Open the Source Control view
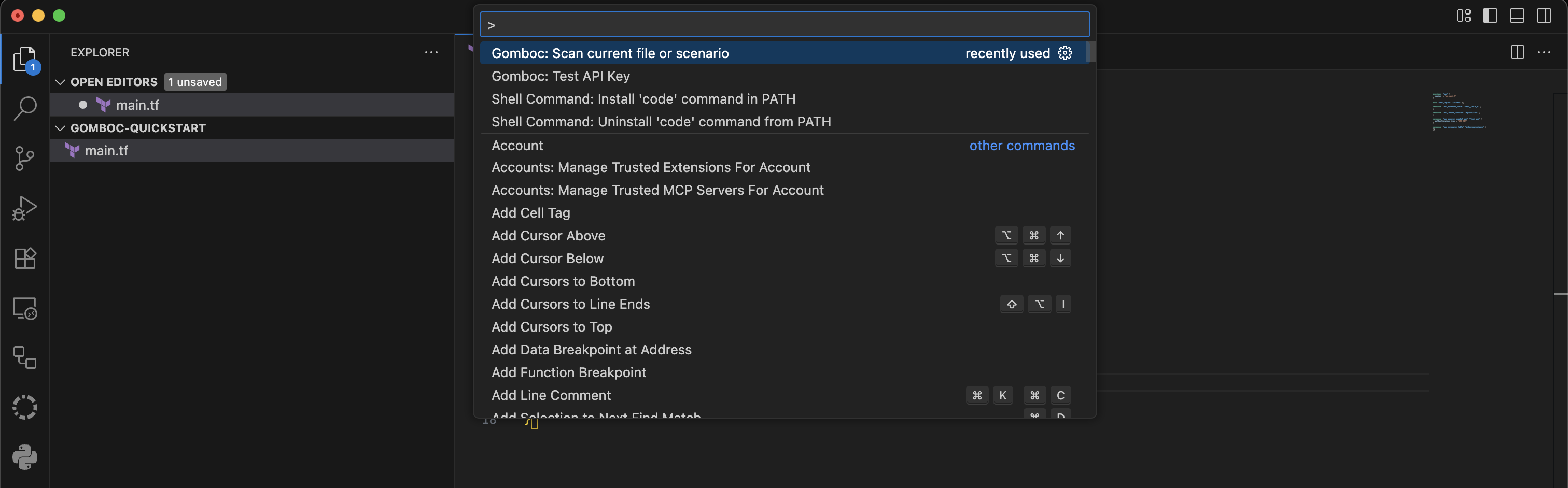The height and width of the screenshot is (488, 1568). coord(25,158)
